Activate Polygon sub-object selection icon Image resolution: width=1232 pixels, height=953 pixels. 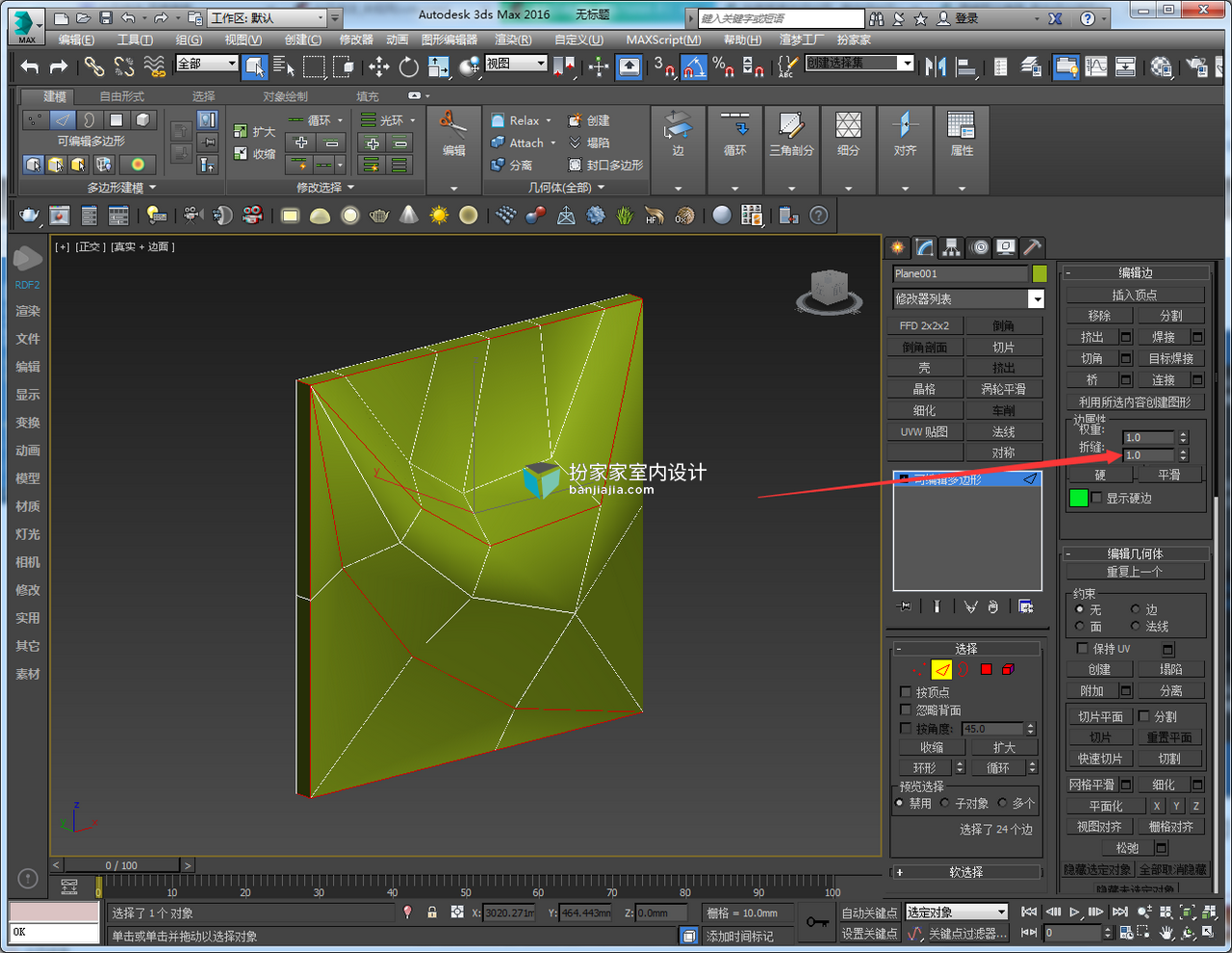click(x=987, y=669)
